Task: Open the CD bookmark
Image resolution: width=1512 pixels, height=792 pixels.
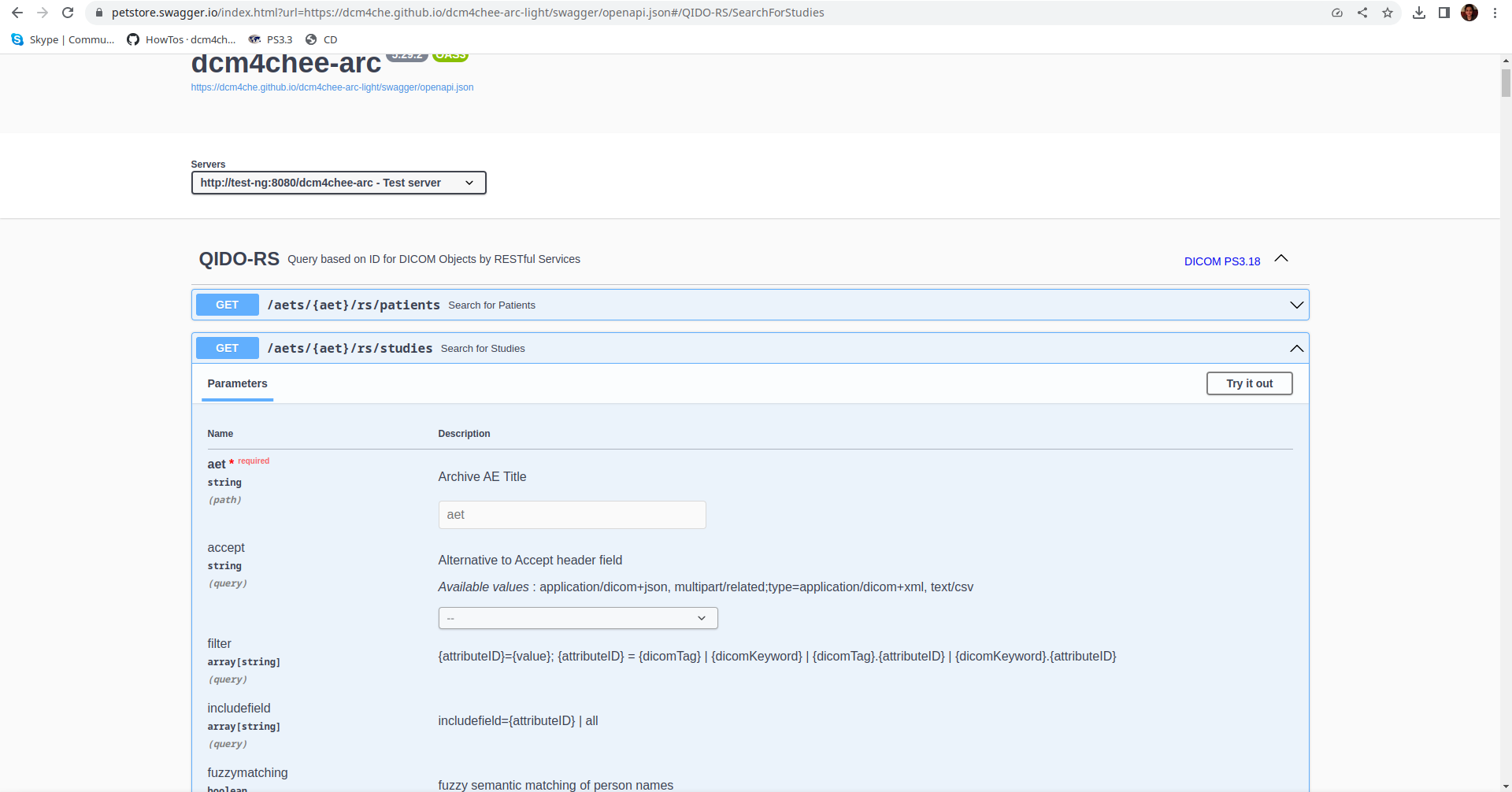Action: (x=321, y=39)
